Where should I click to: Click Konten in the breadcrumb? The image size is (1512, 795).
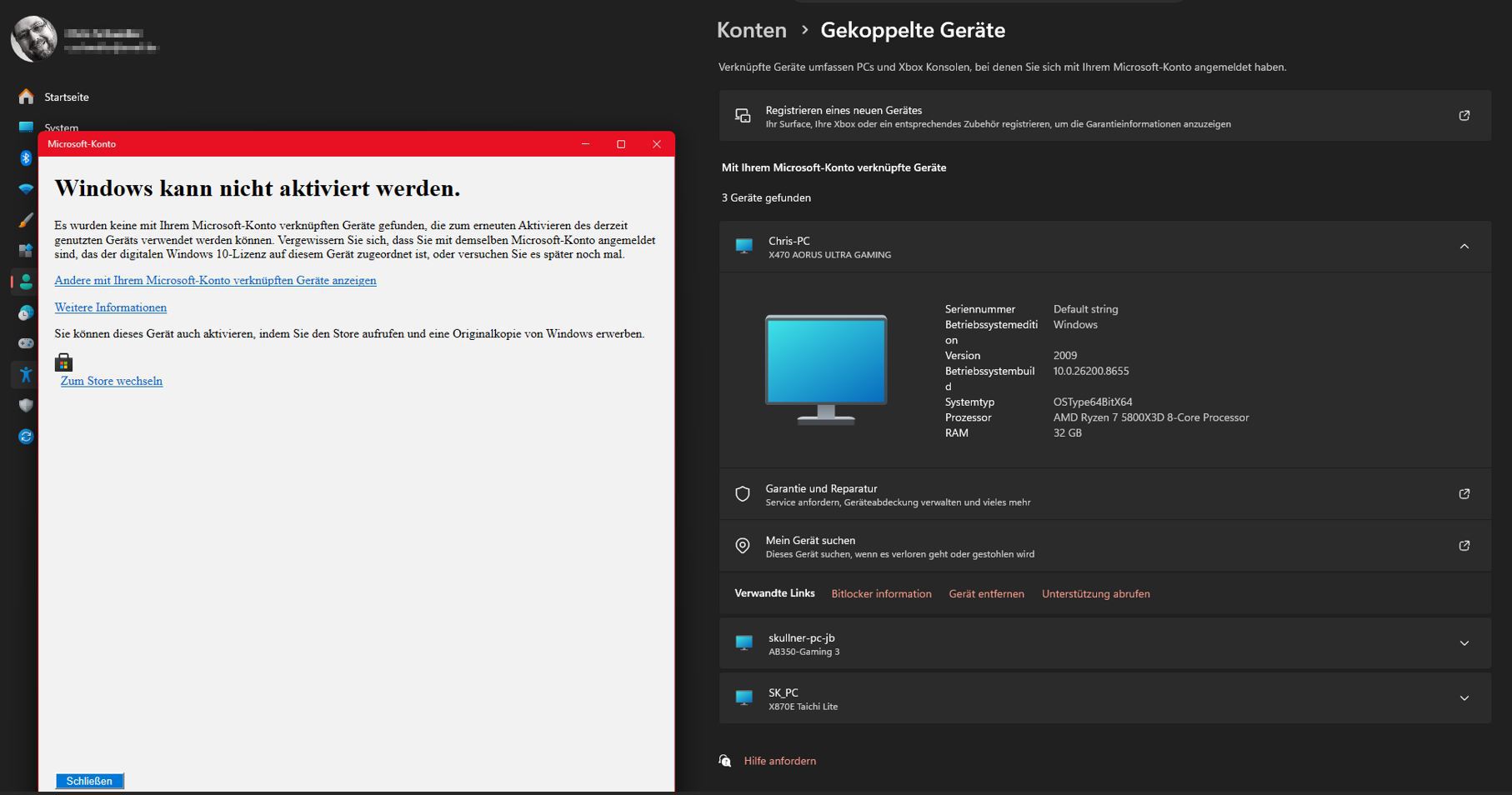click(752, 30)
